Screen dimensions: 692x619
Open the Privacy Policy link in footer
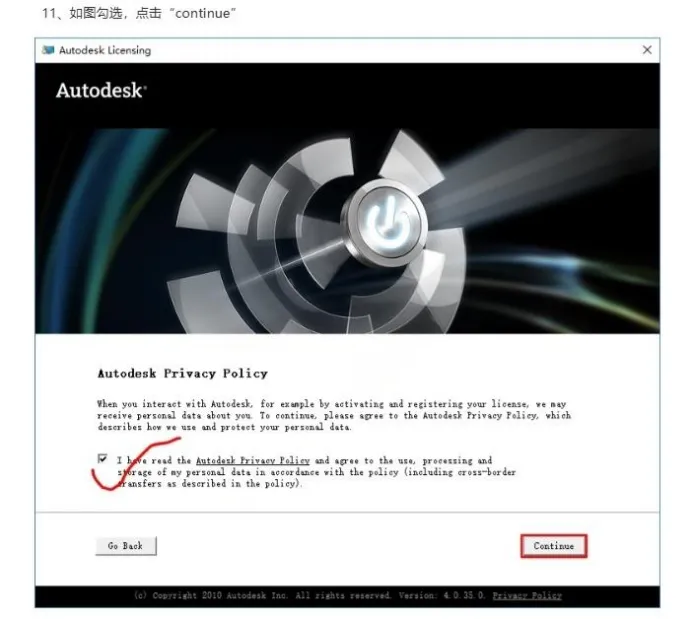527,596
